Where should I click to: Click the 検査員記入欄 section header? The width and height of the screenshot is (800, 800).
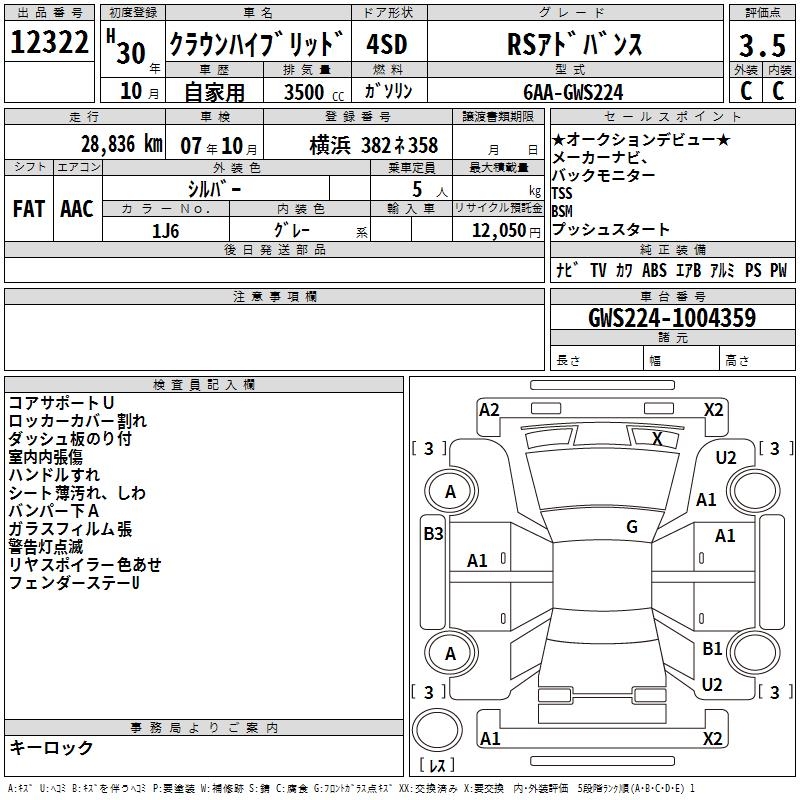204,384
